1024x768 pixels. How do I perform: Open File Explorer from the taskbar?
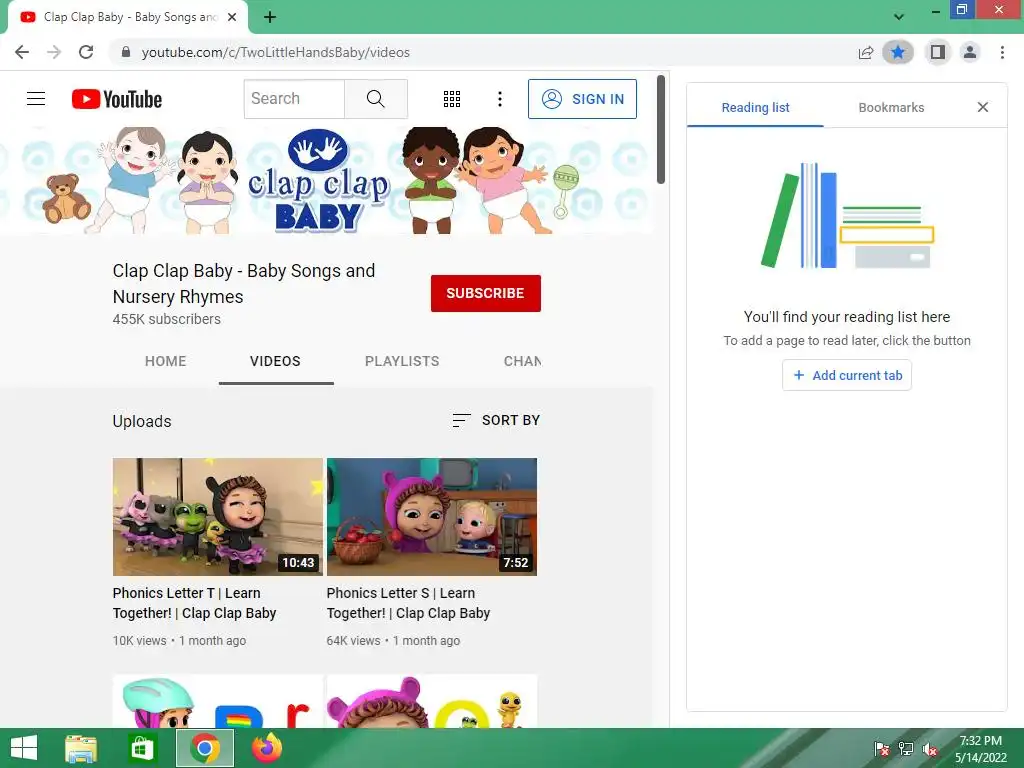click(x=81, y=748)
